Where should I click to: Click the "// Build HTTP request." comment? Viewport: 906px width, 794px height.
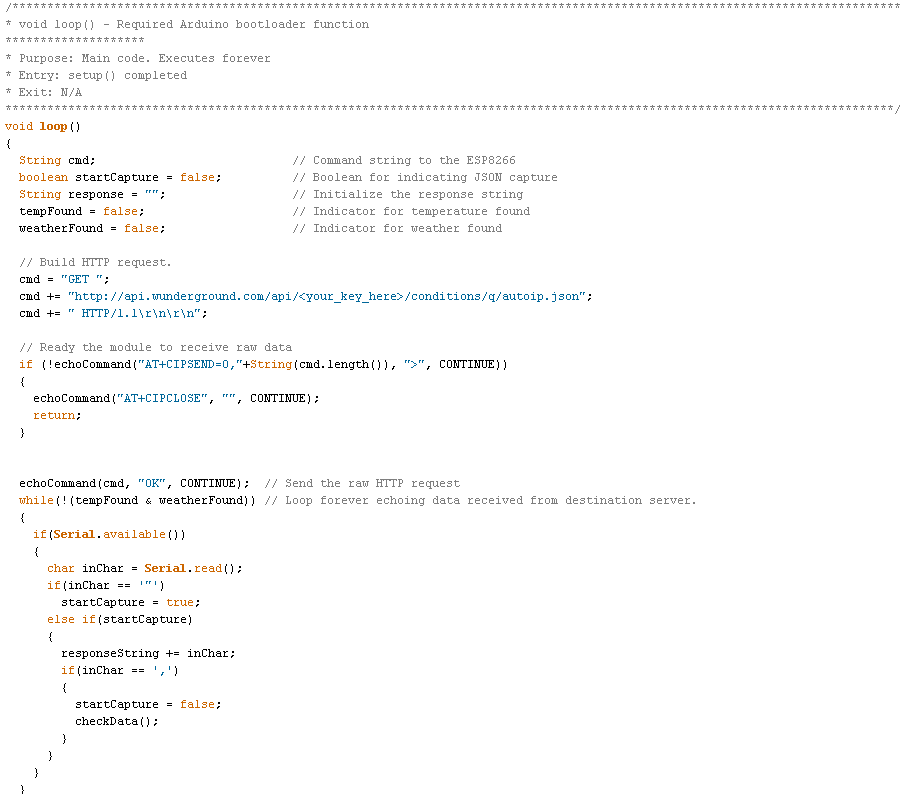(x=95, y=262)
